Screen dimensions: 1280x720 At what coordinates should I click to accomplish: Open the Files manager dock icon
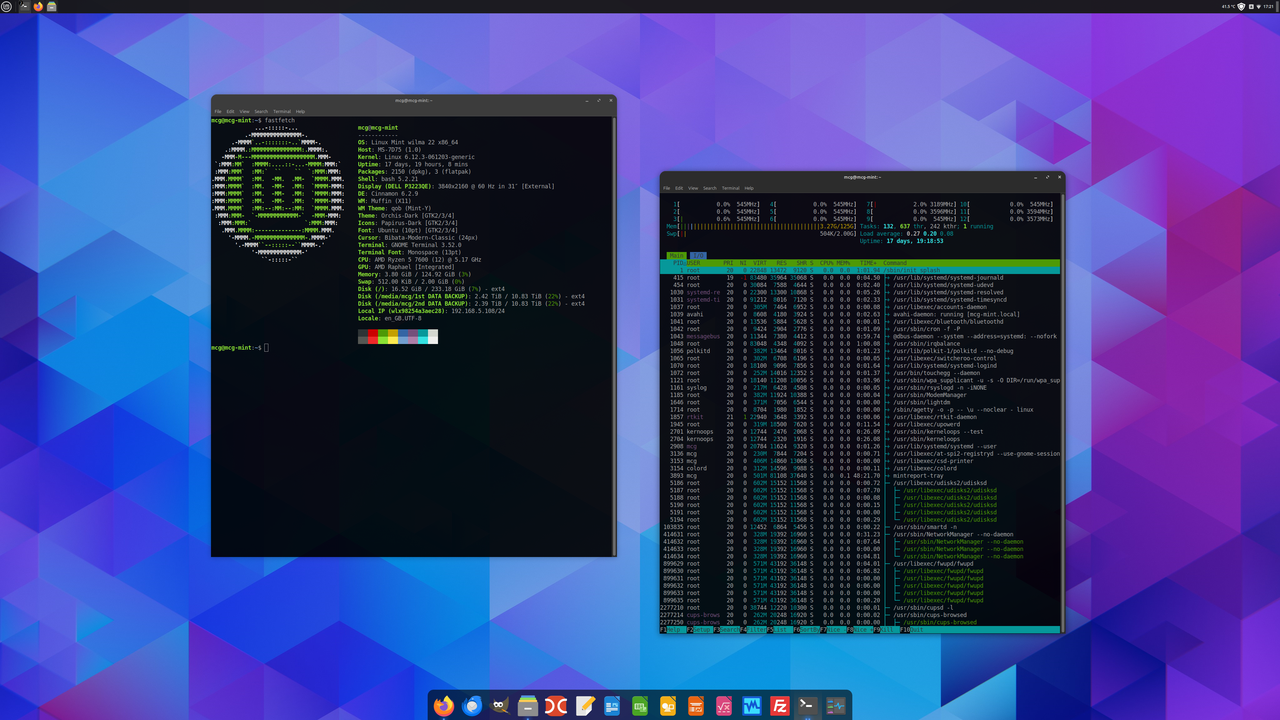point(528,706)
